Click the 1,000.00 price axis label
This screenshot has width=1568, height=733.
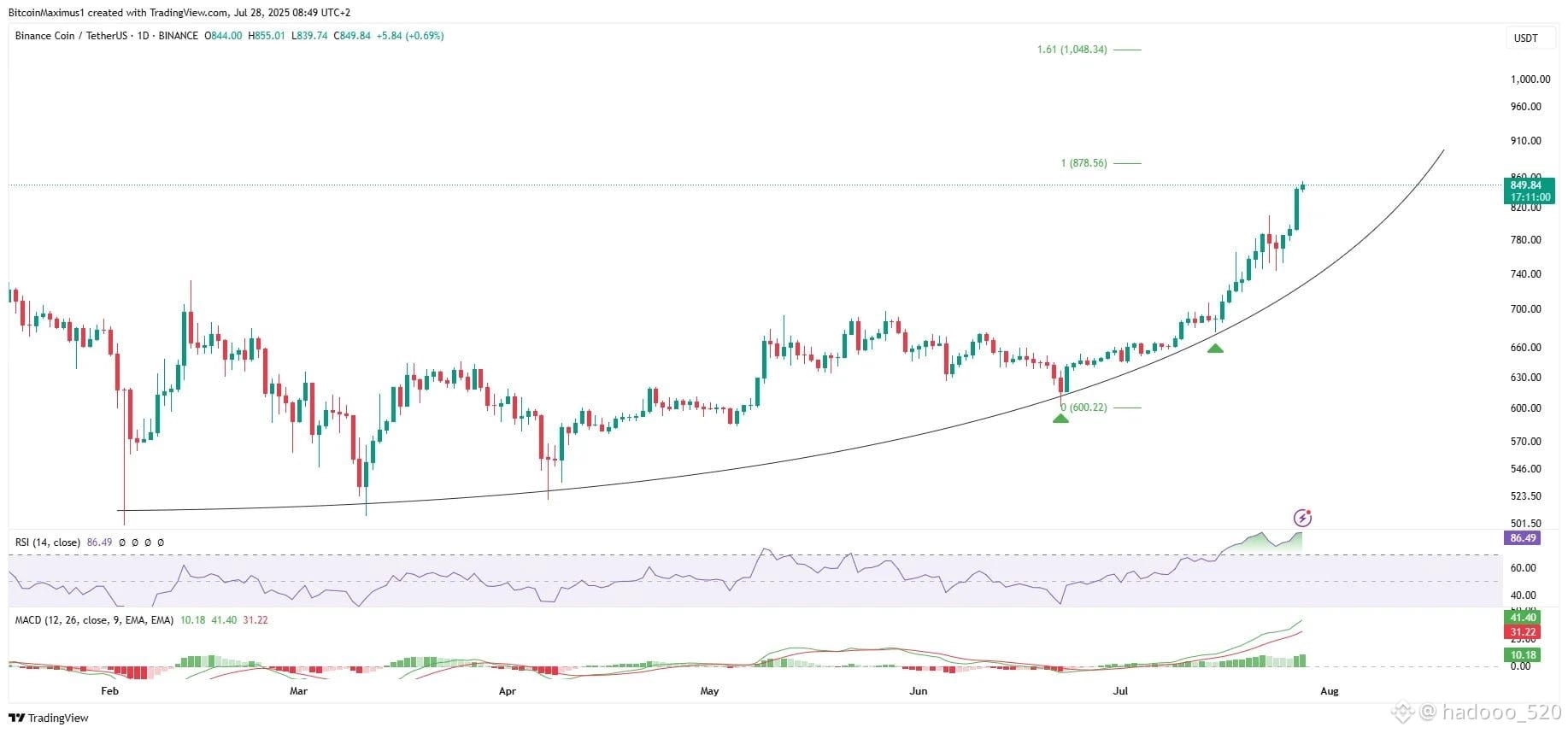point(1530,79)
